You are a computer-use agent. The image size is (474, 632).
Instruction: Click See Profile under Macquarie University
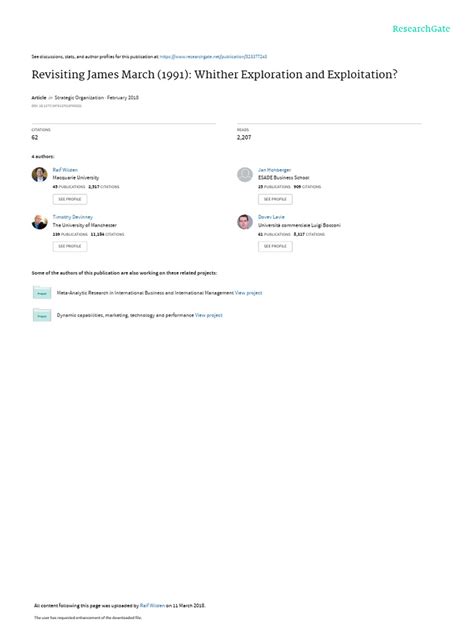70,199
